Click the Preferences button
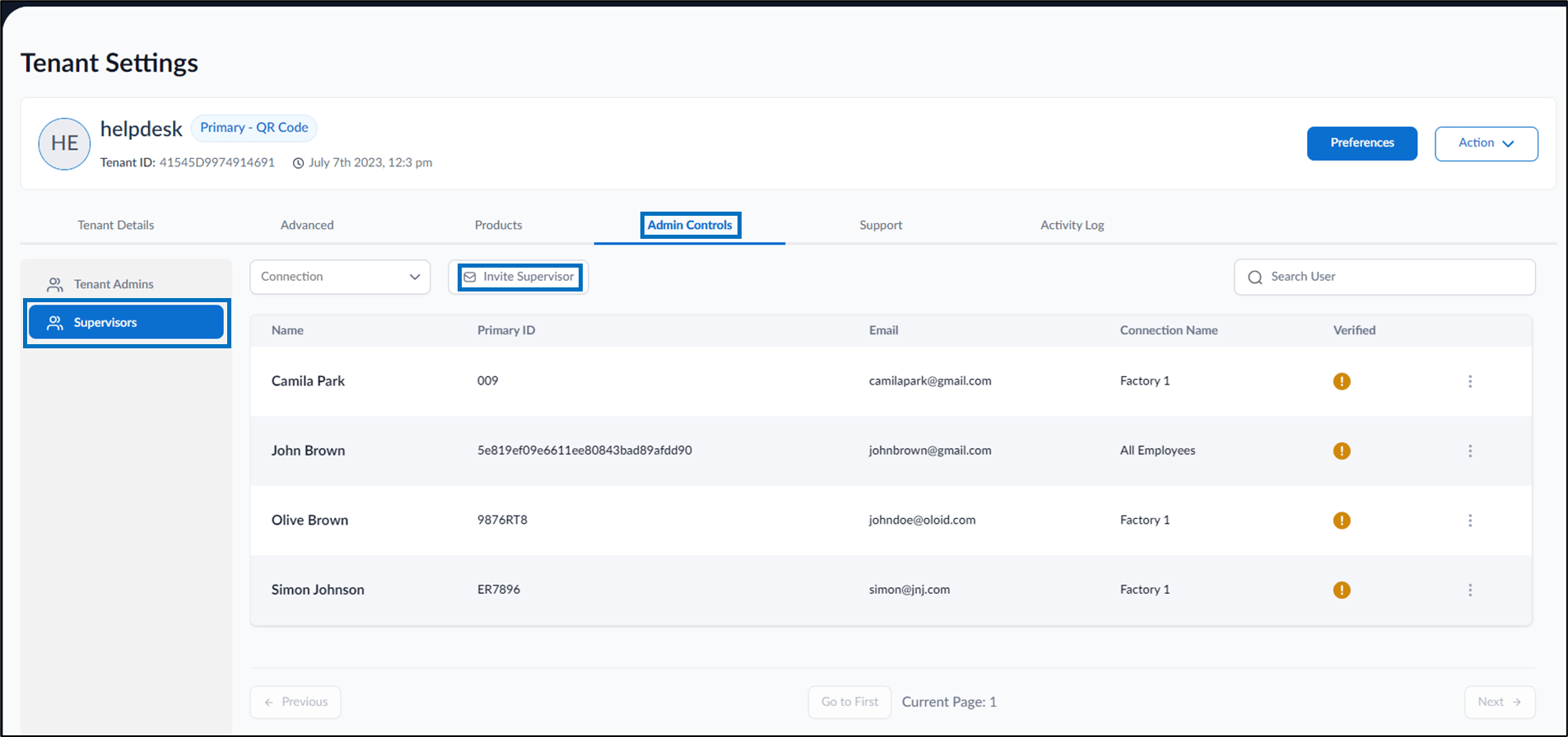The height and width of the screenshot is (737, 1568). pyautogui.click(x=1362, y=143)
